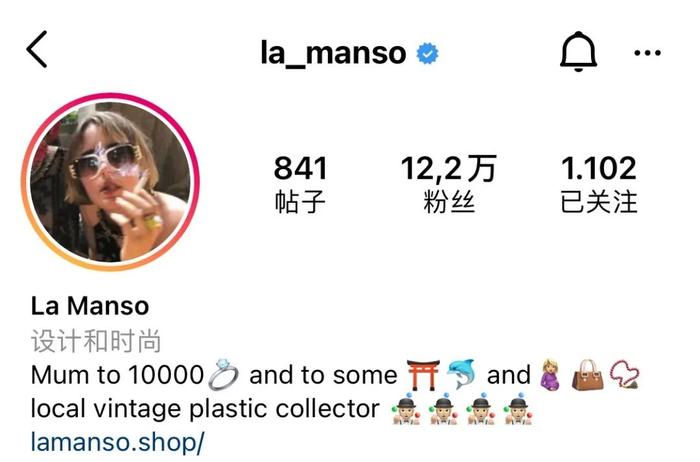Tap the torii gate emoji in bio

tap(423, 374)
